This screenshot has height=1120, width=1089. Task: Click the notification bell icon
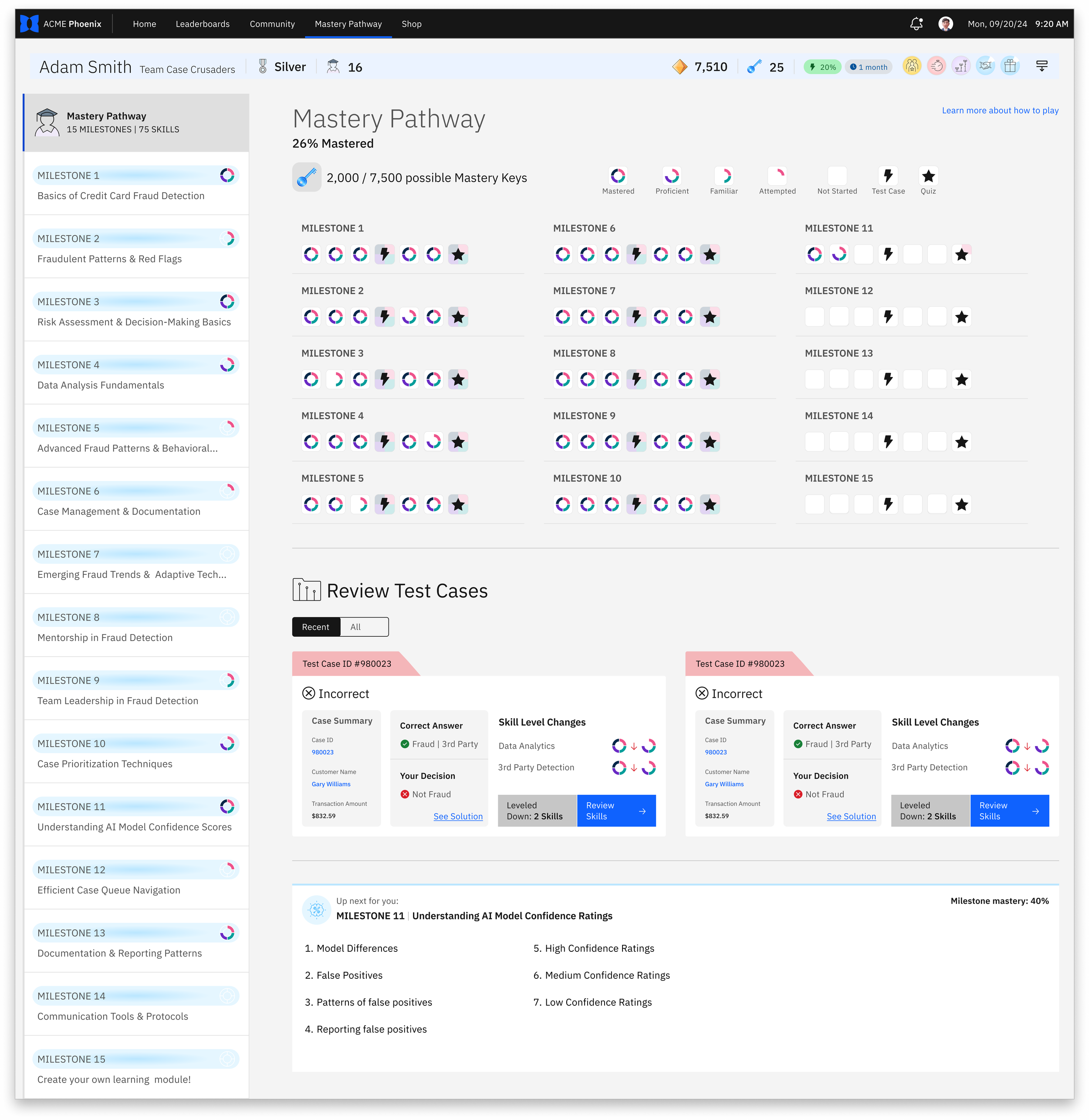pyautogui.click(x=916, y=24)
